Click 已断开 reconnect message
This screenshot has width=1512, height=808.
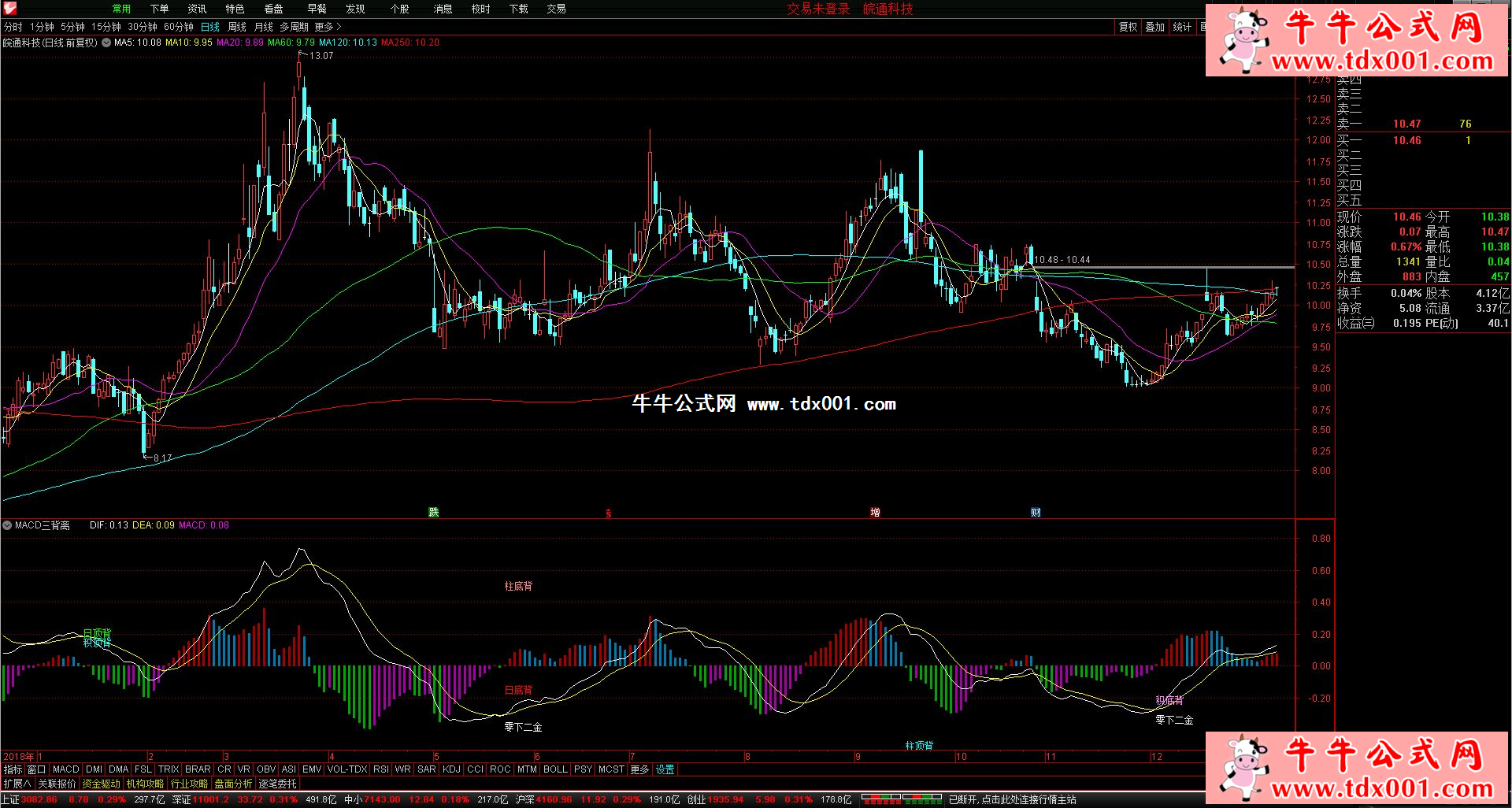tap(1012, 799)
